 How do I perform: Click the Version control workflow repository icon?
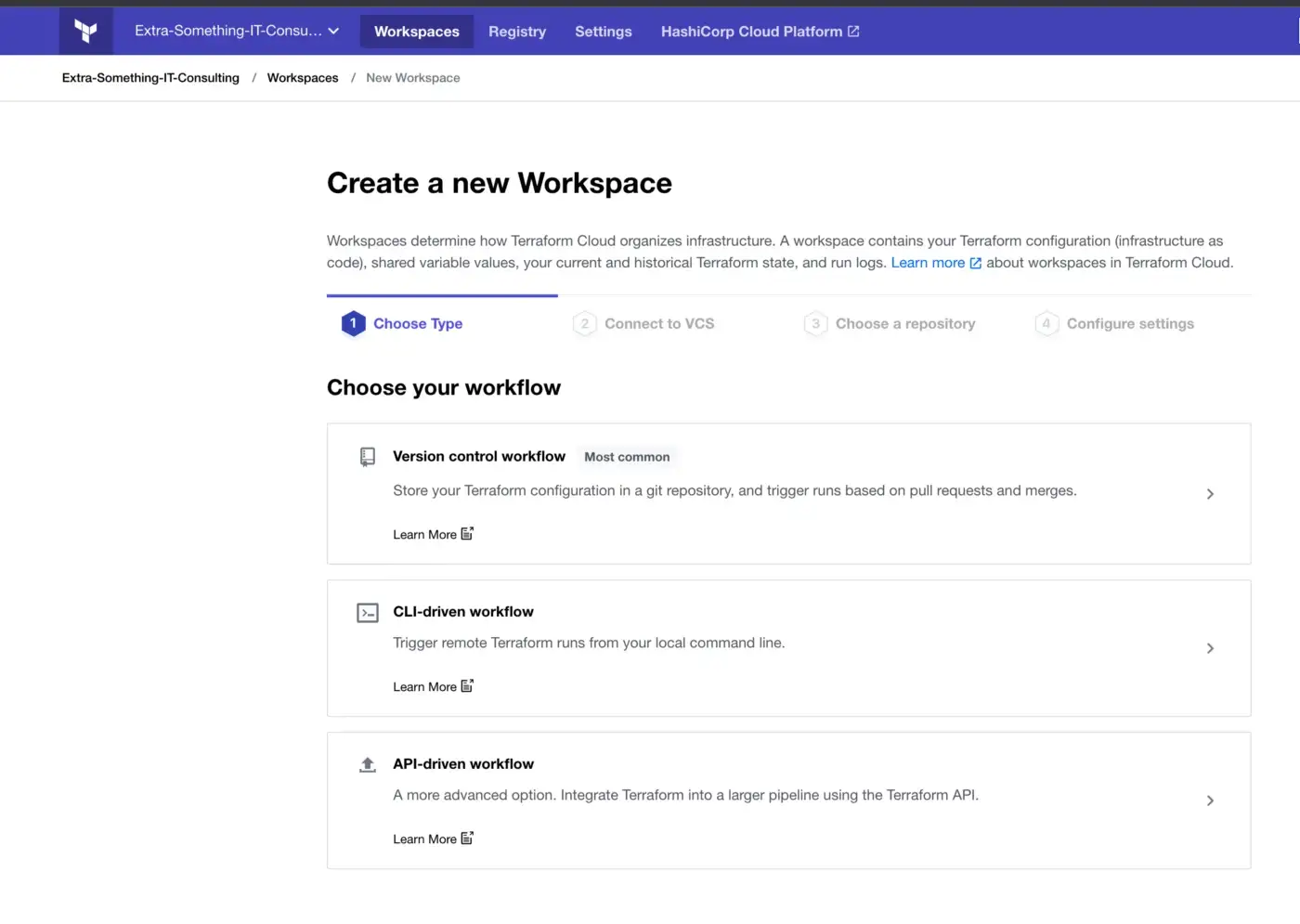(x=368, y=457)
